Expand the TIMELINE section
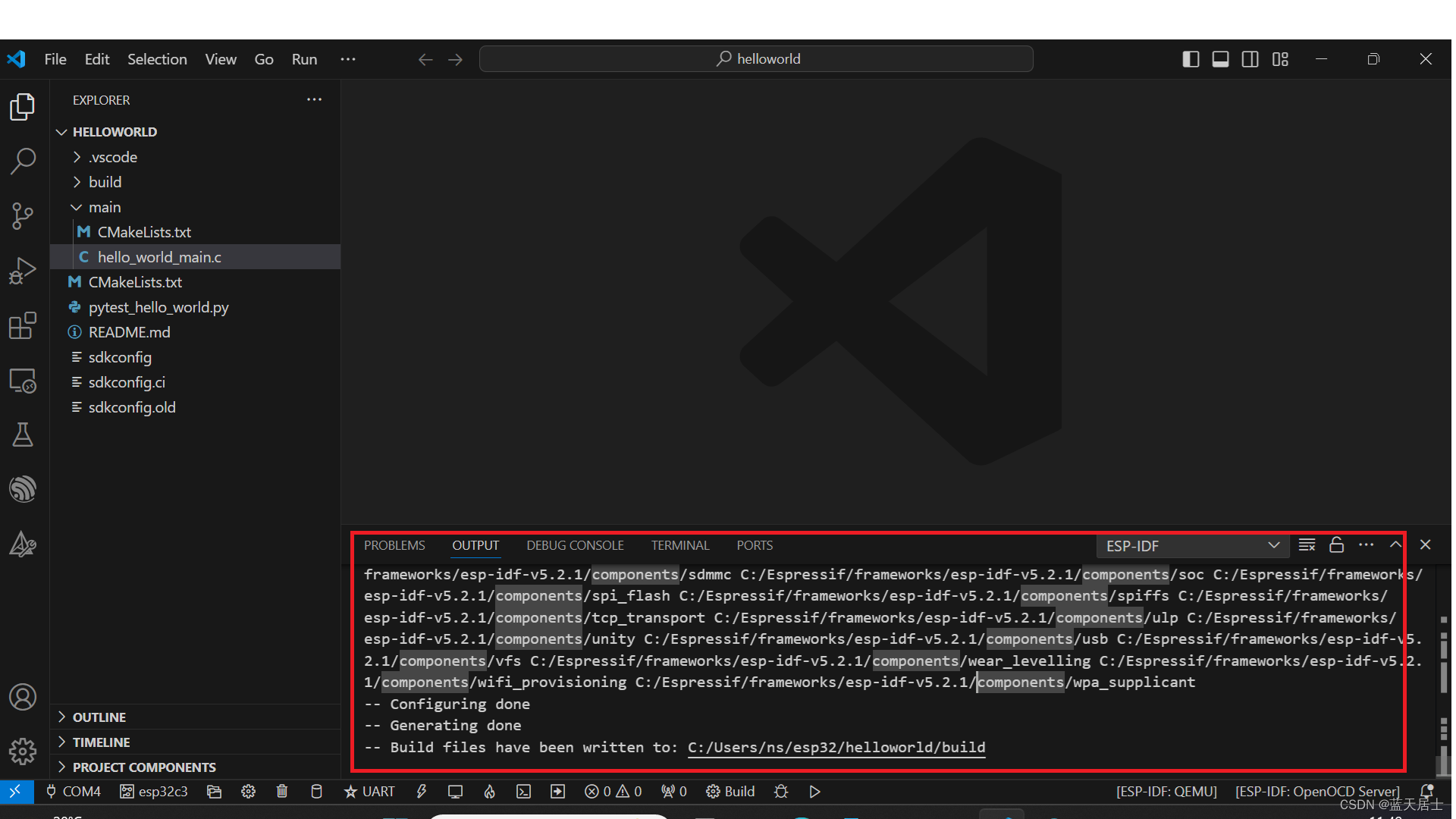Viewport: 1456px width, 819px height. pyautogui.click(x=101, y=741)
